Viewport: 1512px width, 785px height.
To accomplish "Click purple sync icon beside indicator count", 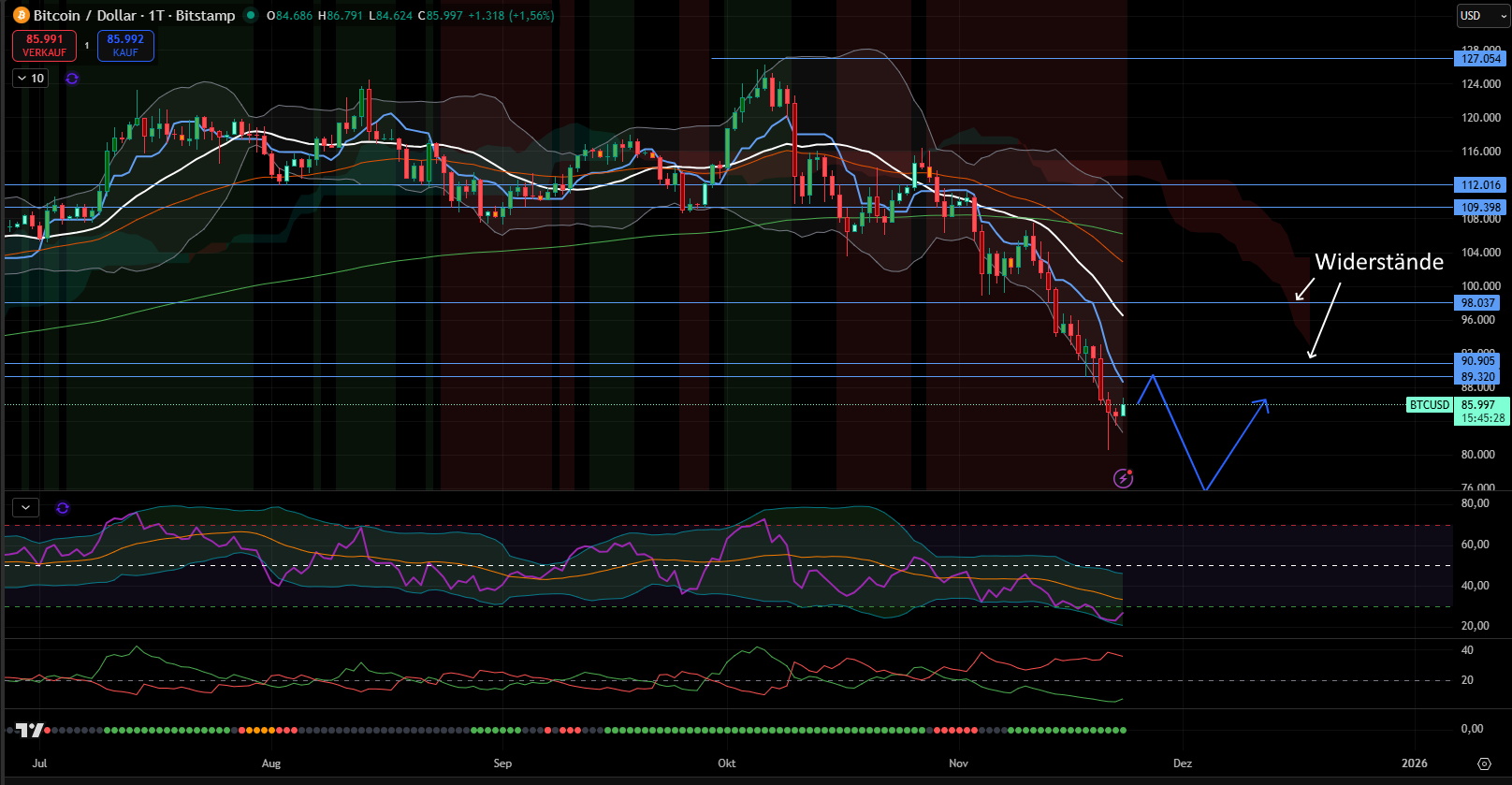I will pos(72,79).
